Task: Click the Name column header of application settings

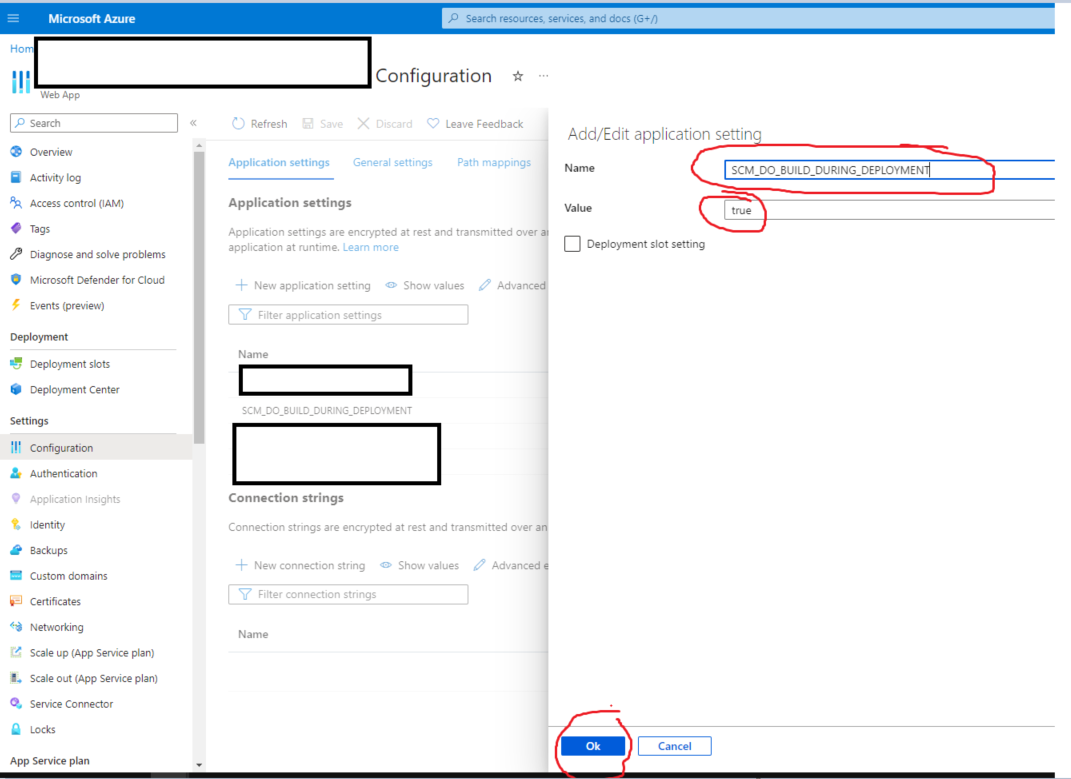Action: (253, 354)
